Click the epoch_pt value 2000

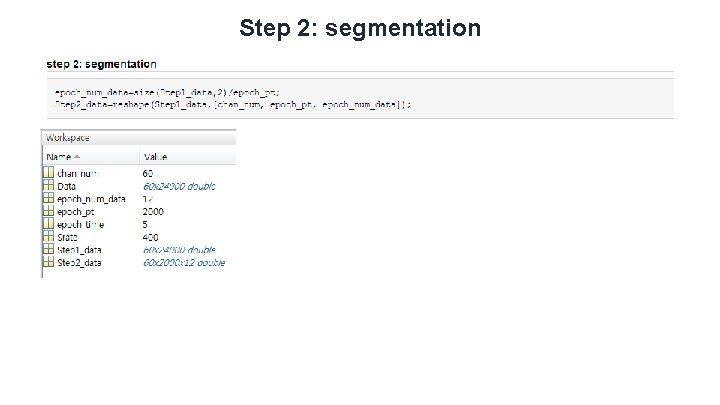tap(153, 212)
